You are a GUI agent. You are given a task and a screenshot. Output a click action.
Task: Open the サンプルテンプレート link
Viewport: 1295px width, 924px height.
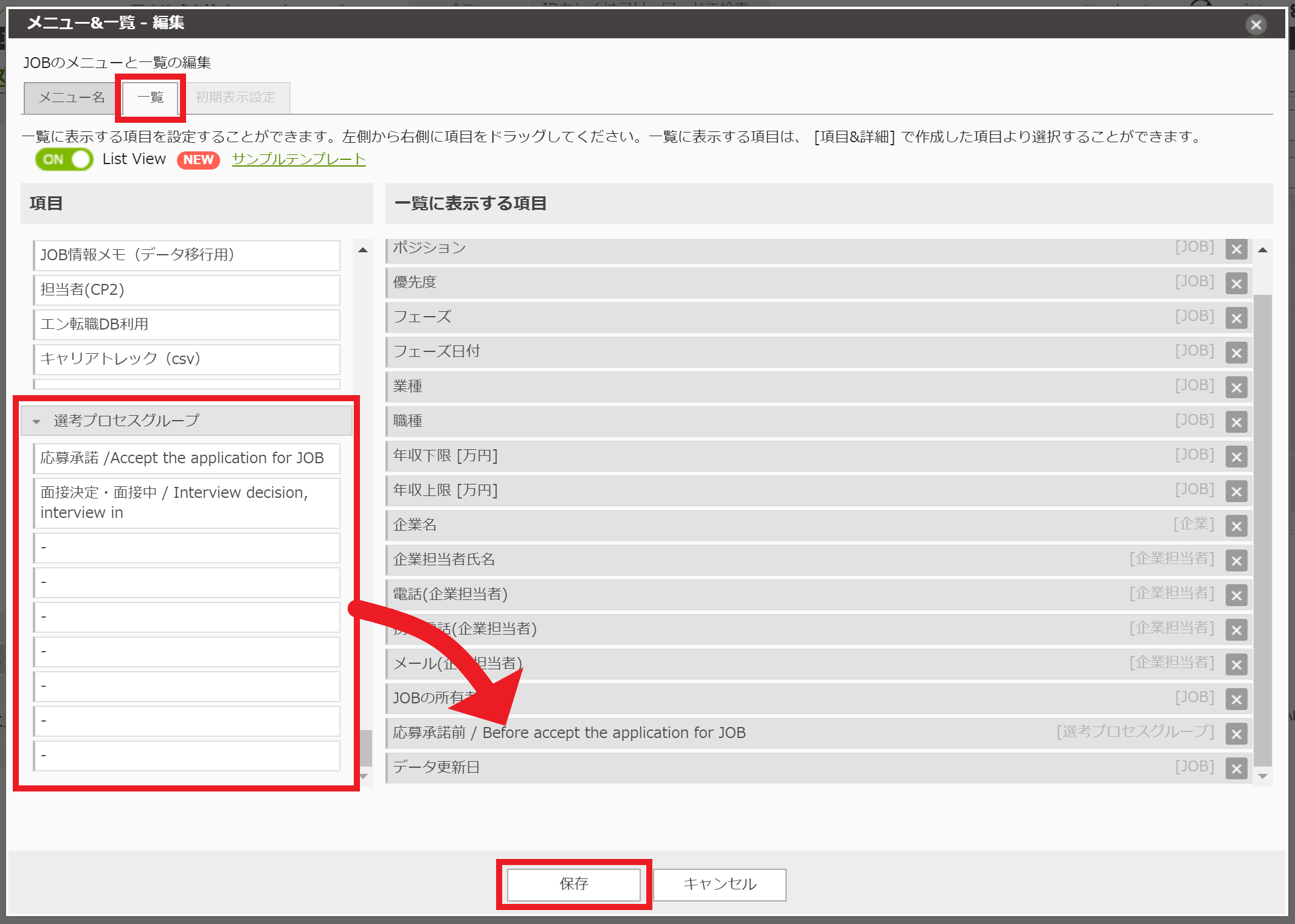click(x=299, y=159)
